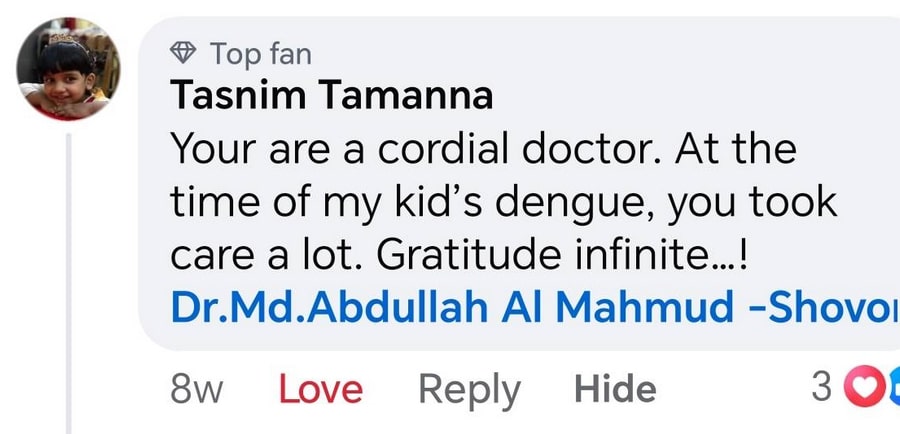900x434 pixels.
Task: Open the 8w timestamp link
Action: tap(198, 389)
